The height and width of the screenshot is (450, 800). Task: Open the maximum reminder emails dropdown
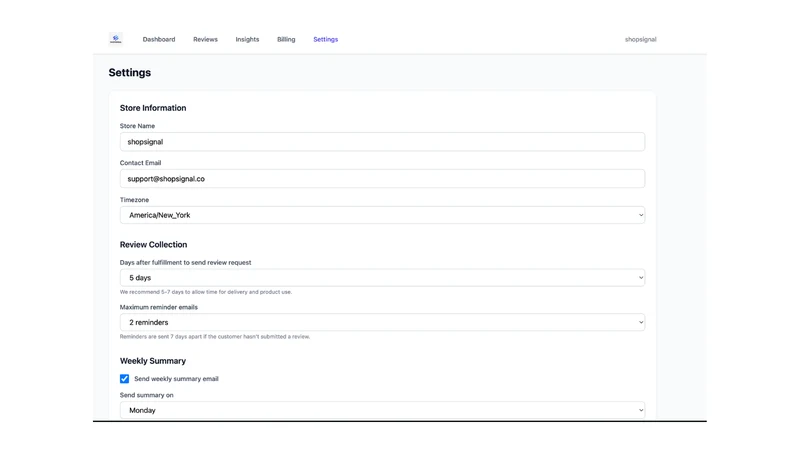pyautogui.click(x=382, y=322)
